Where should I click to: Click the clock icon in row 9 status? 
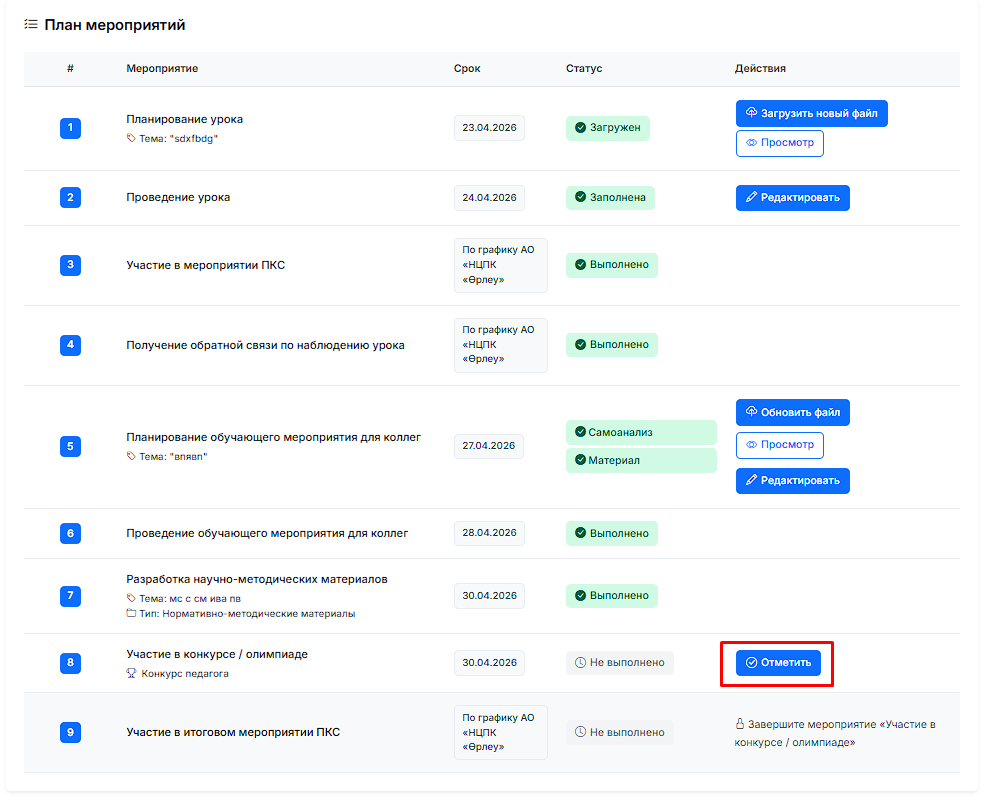(580, 732)
